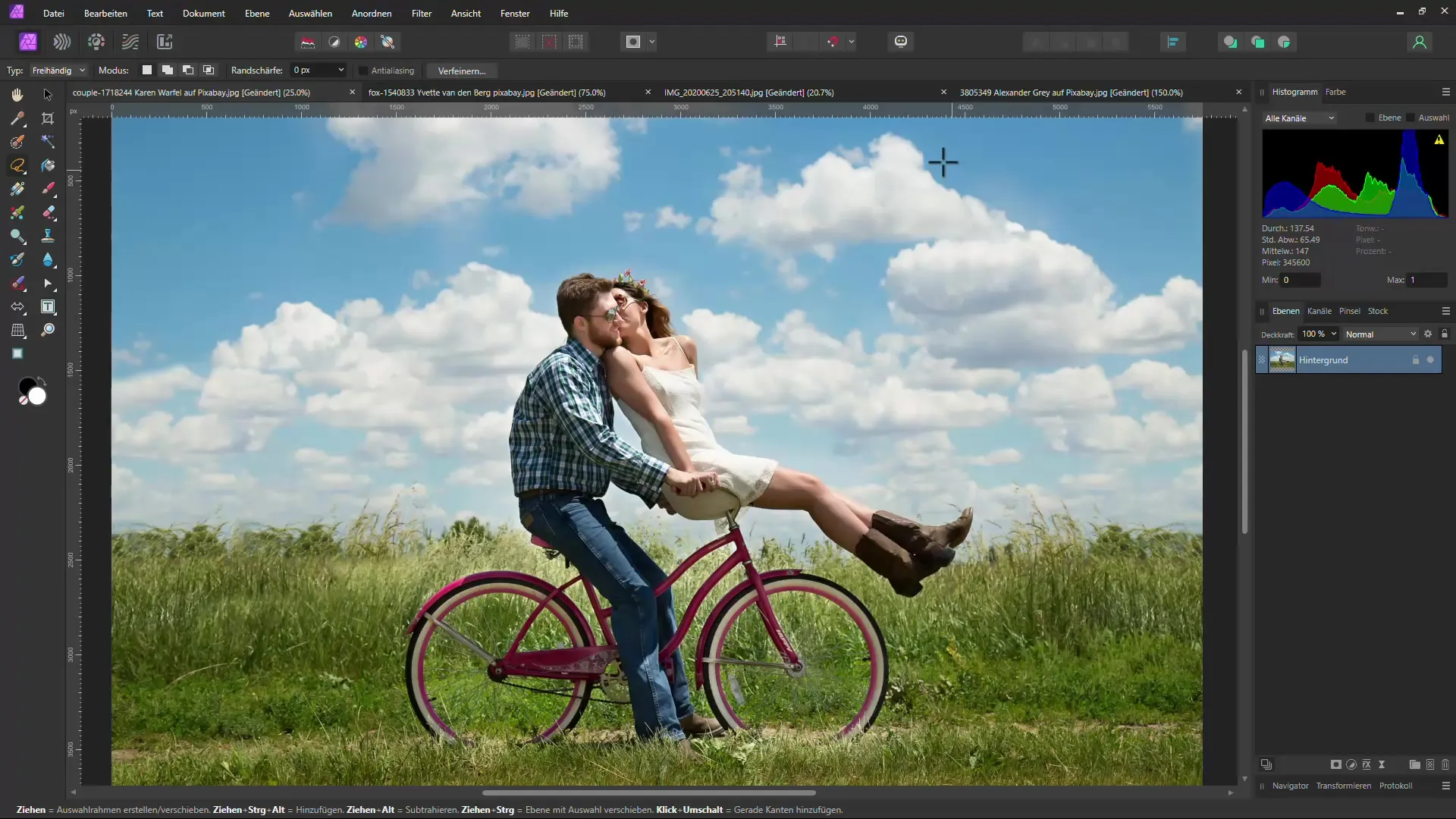Enable the Antialiasing checkbox

point(363,71)
